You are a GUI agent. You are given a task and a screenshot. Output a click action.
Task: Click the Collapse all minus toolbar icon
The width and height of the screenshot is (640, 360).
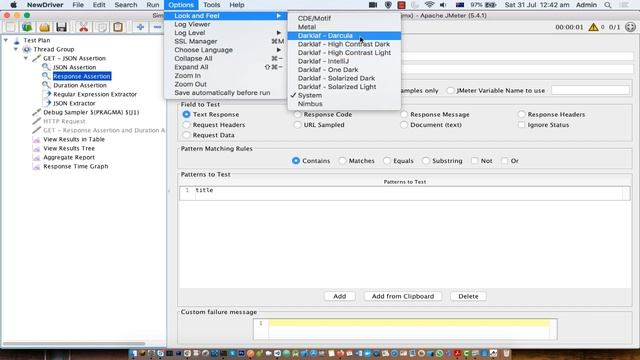pyautogui.click(x=157, y=27)
